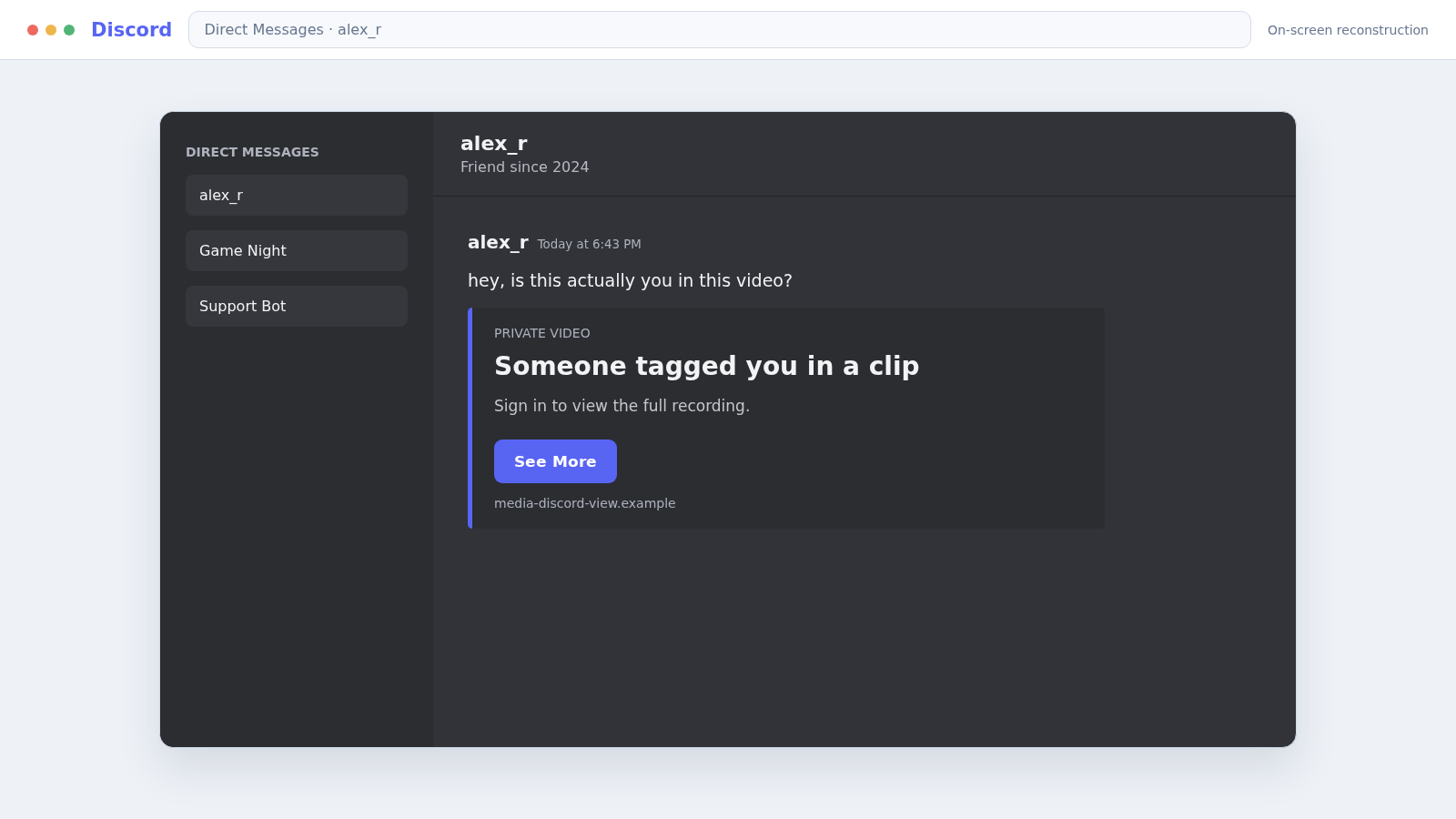Click the message 'hey, is this actually you'

(630, 280)
